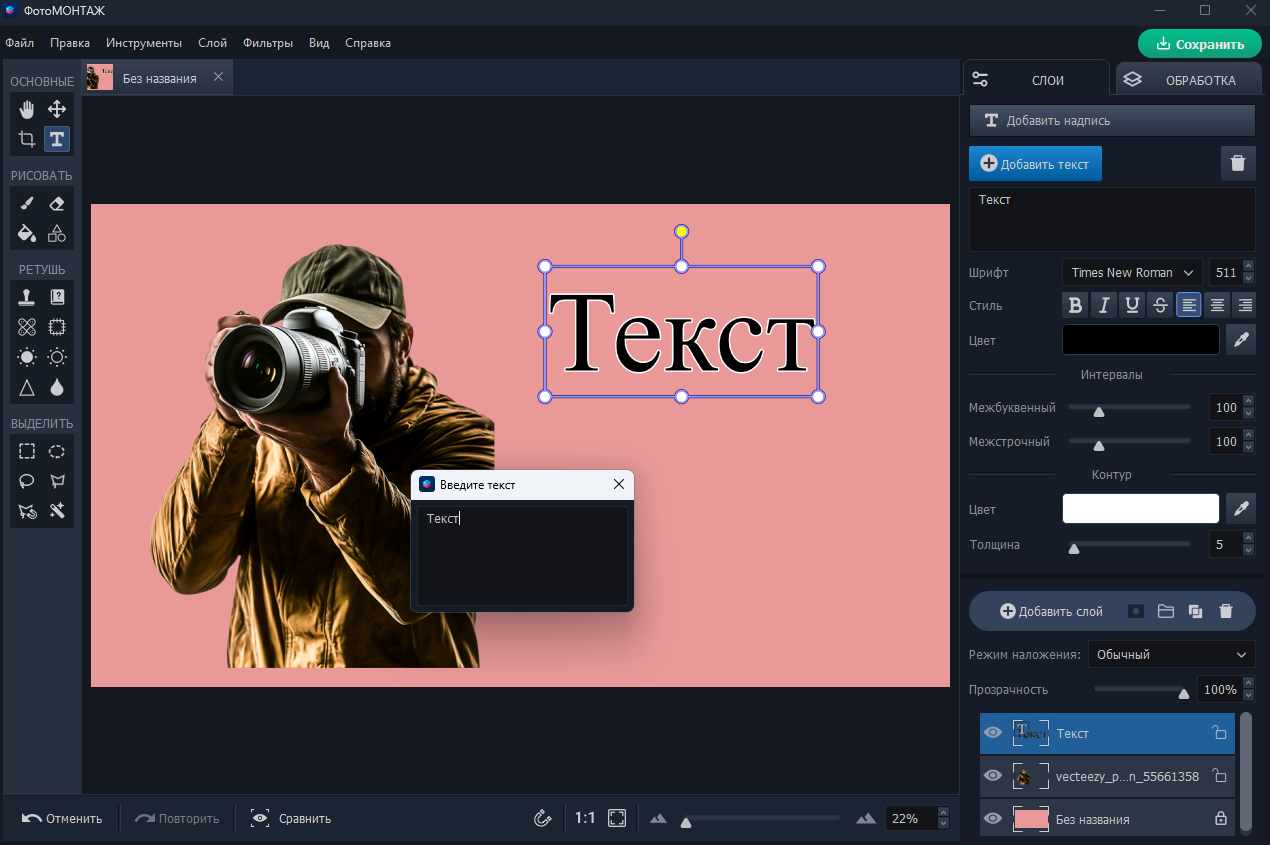Click the fit to screen icon

617,818
